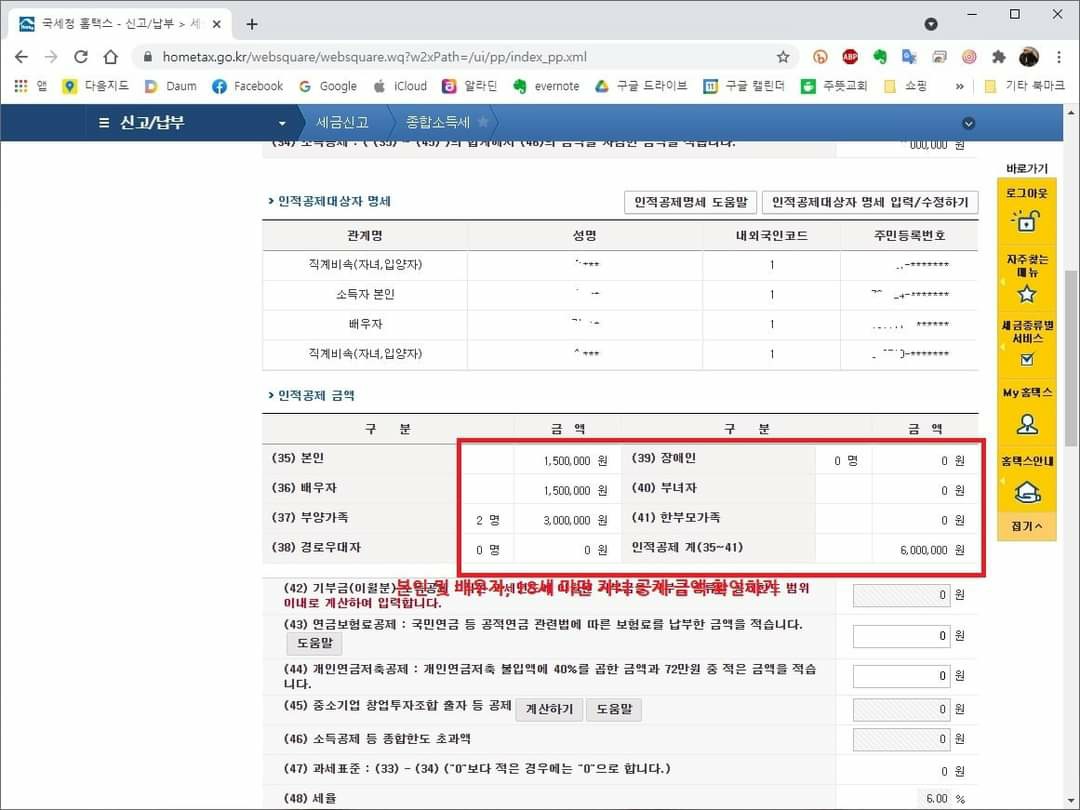This screenshot has height=810, width=1080.
Task: Open My 홈택스 person icon
Action: click(1026, 423)
